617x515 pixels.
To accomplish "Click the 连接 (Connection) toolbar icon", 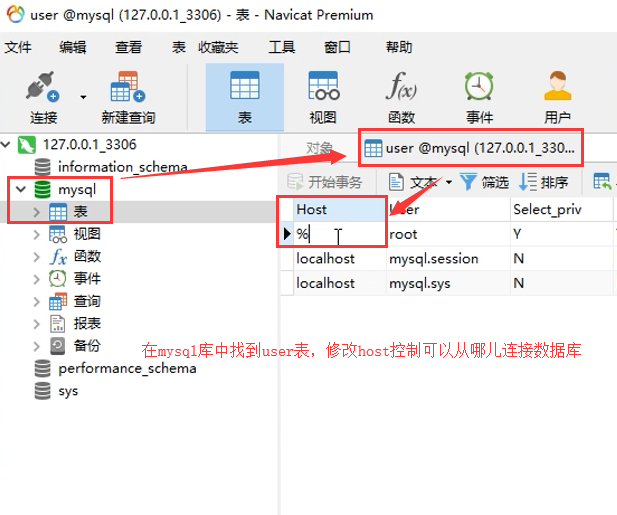I will pyautogui.click(x=42, y=96).
